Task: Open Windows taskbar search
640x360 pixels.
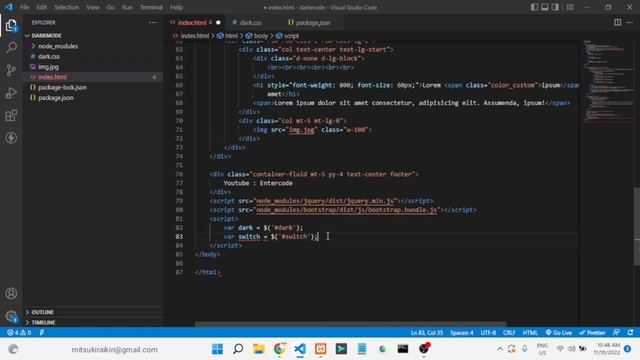Action: pyautogui.click(x=238, y=349)
